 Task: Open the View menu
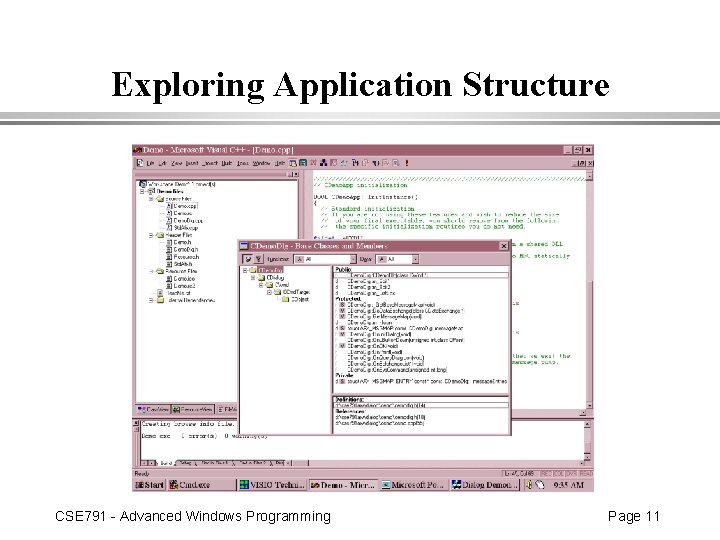(x=176, y=163)
